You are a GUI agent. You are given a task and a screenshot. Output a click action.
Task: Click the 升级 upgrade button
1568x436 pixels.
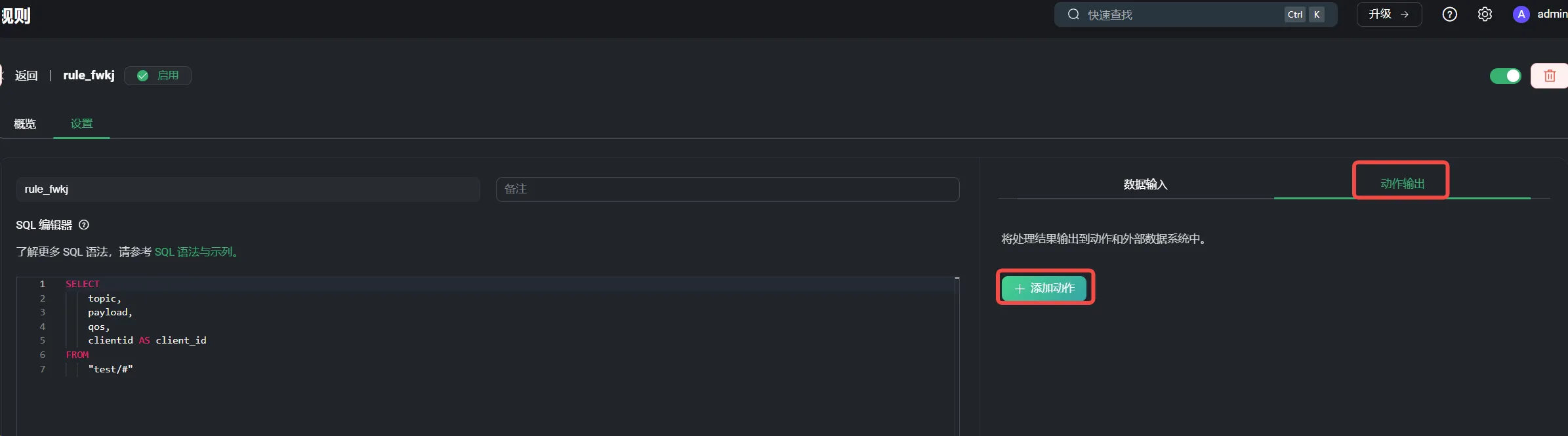pos(1389,14)
